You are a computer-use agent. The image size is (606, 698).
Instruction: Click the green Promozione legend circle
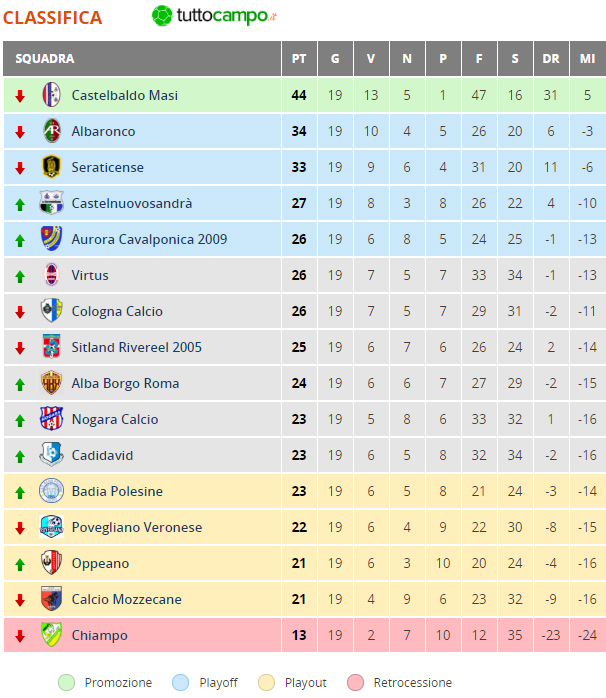(x=66, y=682)
